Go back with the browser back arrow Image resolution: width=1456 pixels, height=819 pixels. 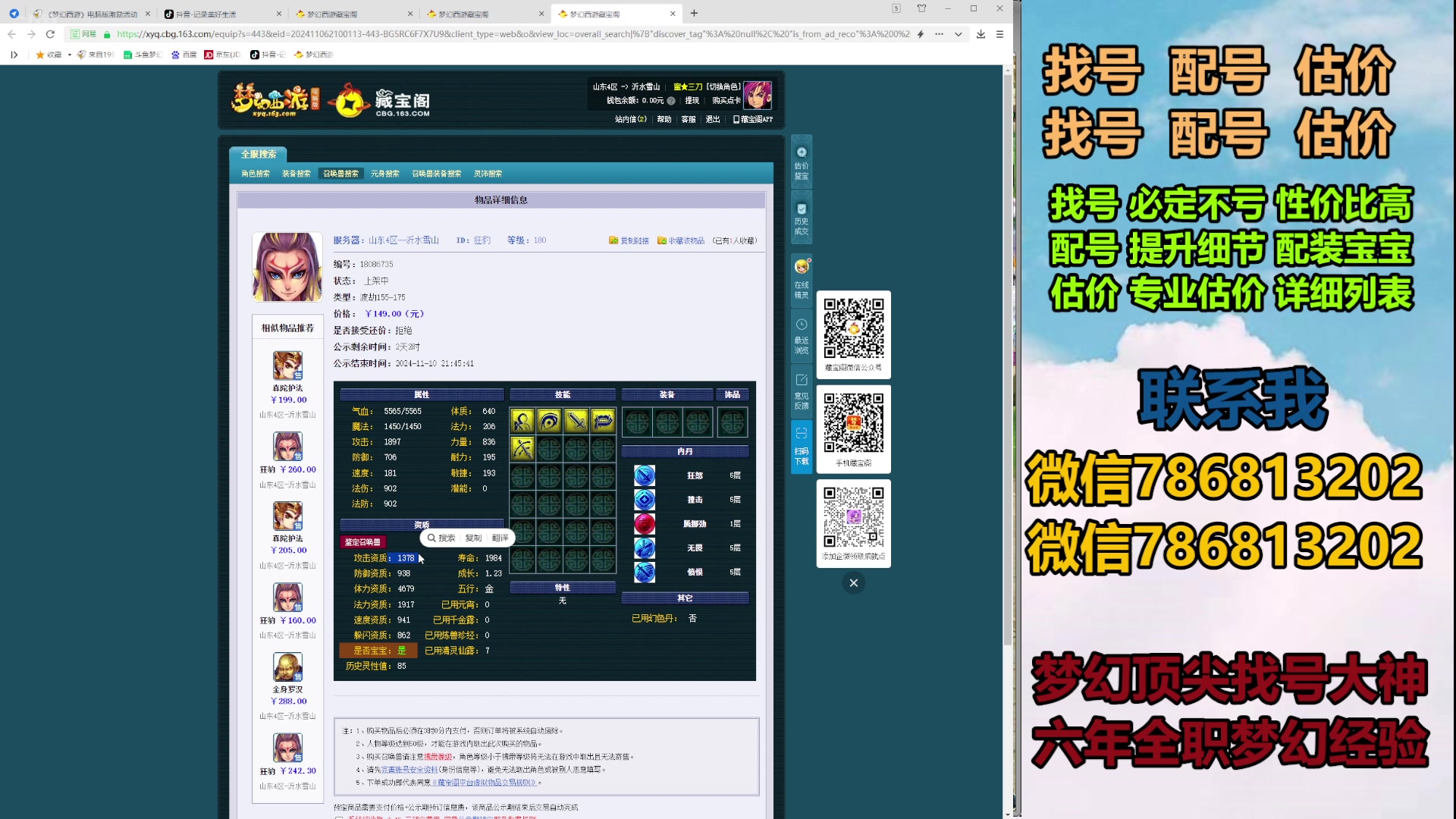[11, 34]
